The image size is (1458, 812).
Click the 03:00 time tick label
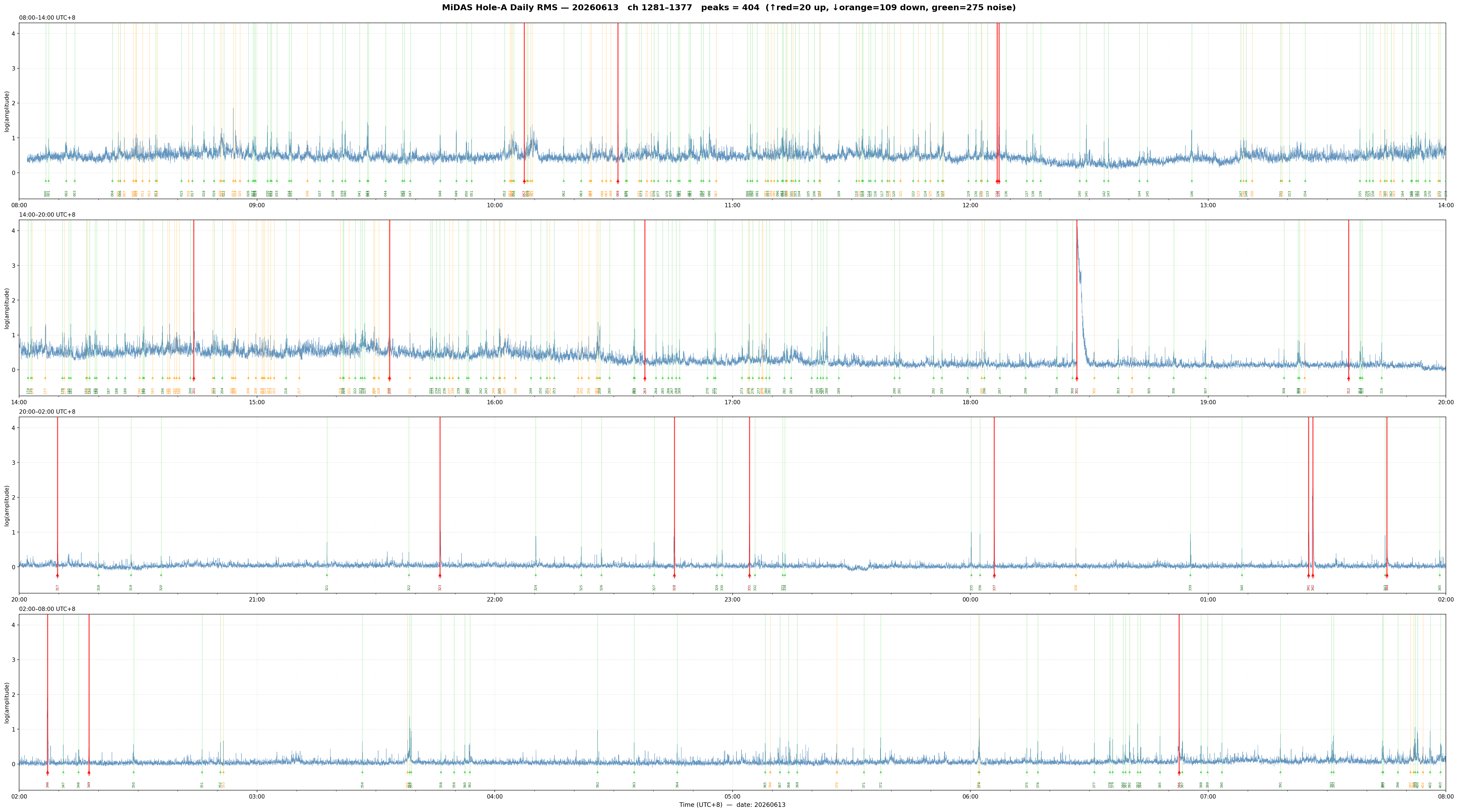257,796
